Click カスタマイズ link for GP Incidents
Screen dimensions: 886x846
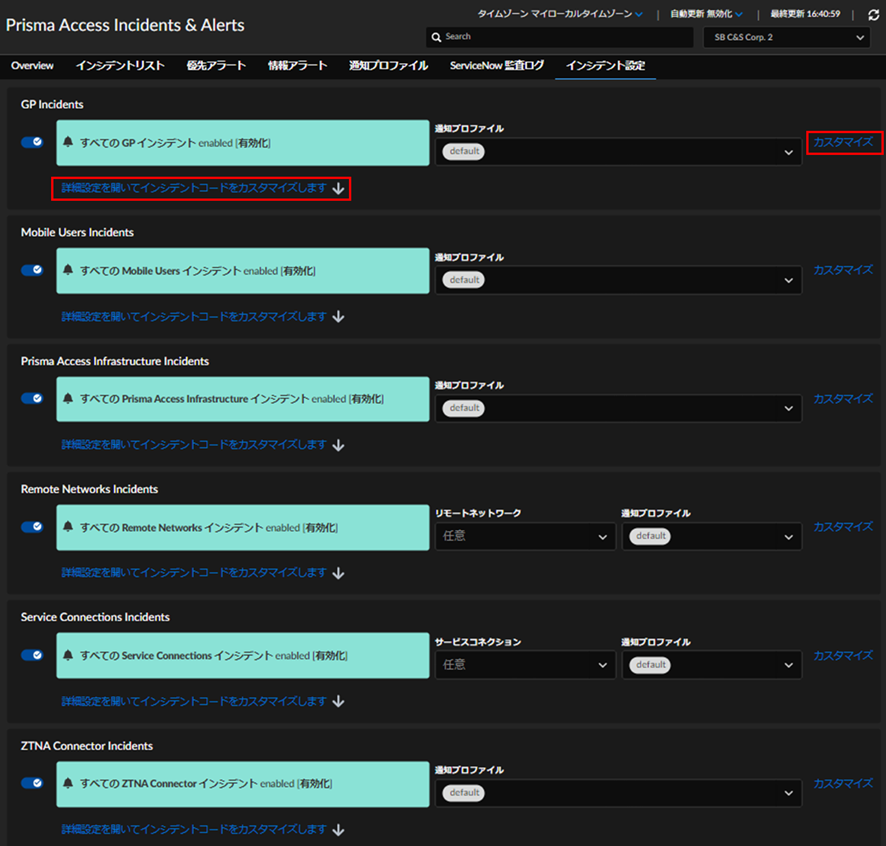pos(843,142)
